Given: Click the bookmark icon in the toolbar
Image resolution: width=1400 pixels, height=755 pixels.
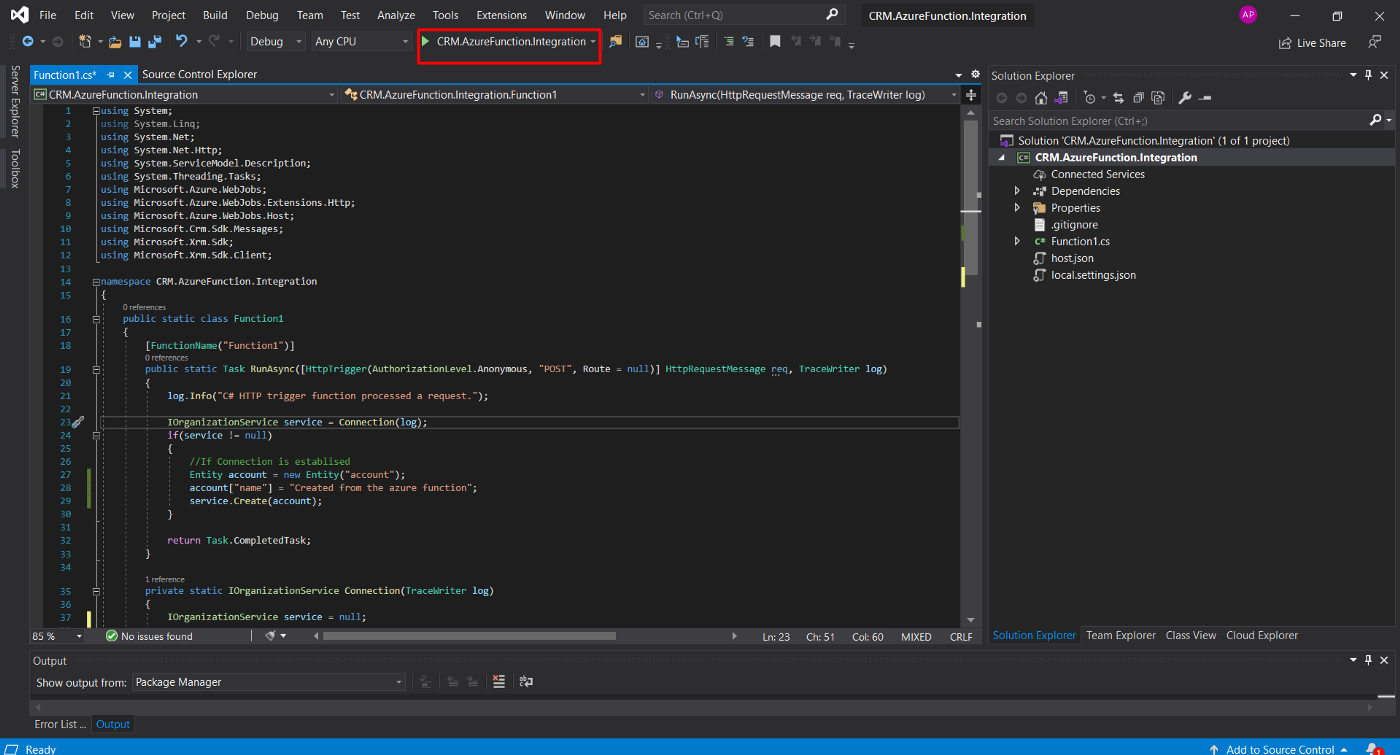Looking at the screenshot, I should coord(775,42).
